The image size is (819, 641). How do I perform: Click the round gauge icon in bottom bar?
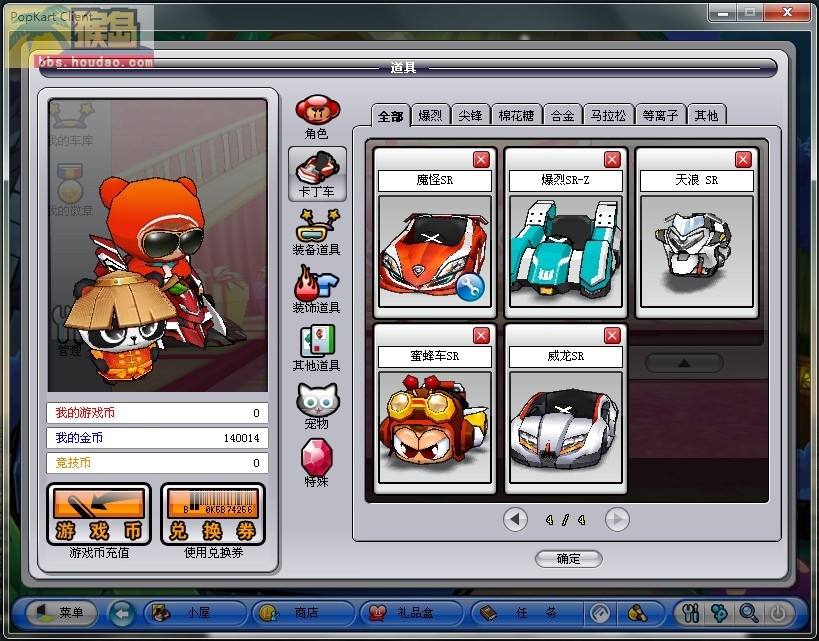pyautogui.click(x=600, y=613)
